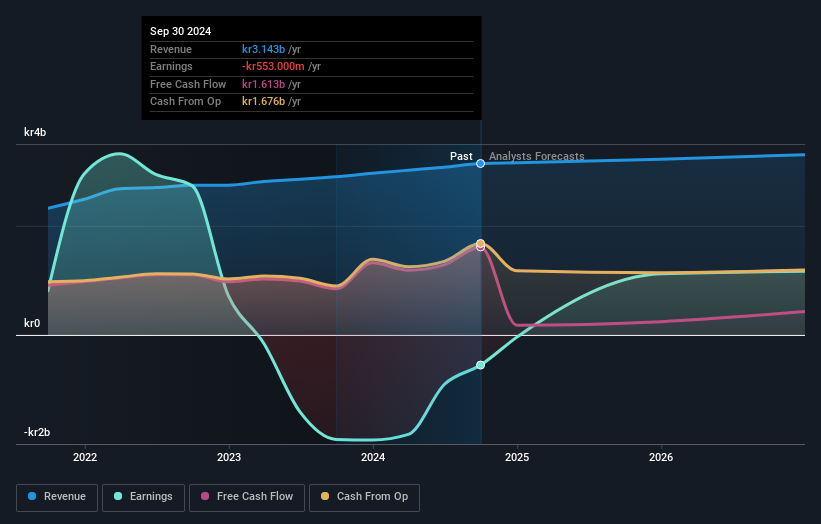Click the kr3.143b revenue value
This screenshot has height=524, width=821.
(263, 49)
